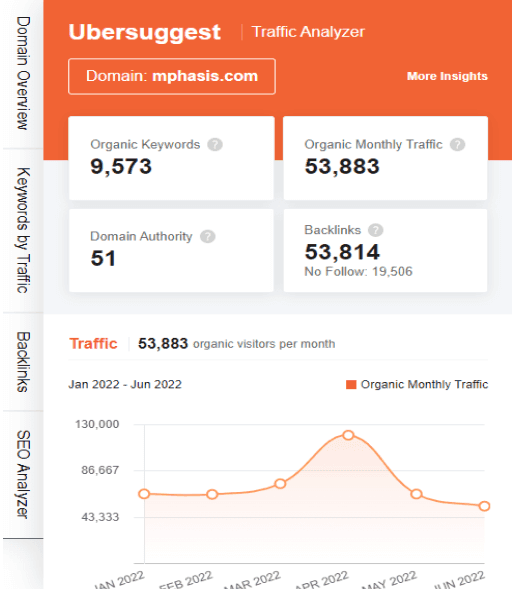Open the Keywords by Traffic tab
The image size is (512, 589).
tap(23, 230)
